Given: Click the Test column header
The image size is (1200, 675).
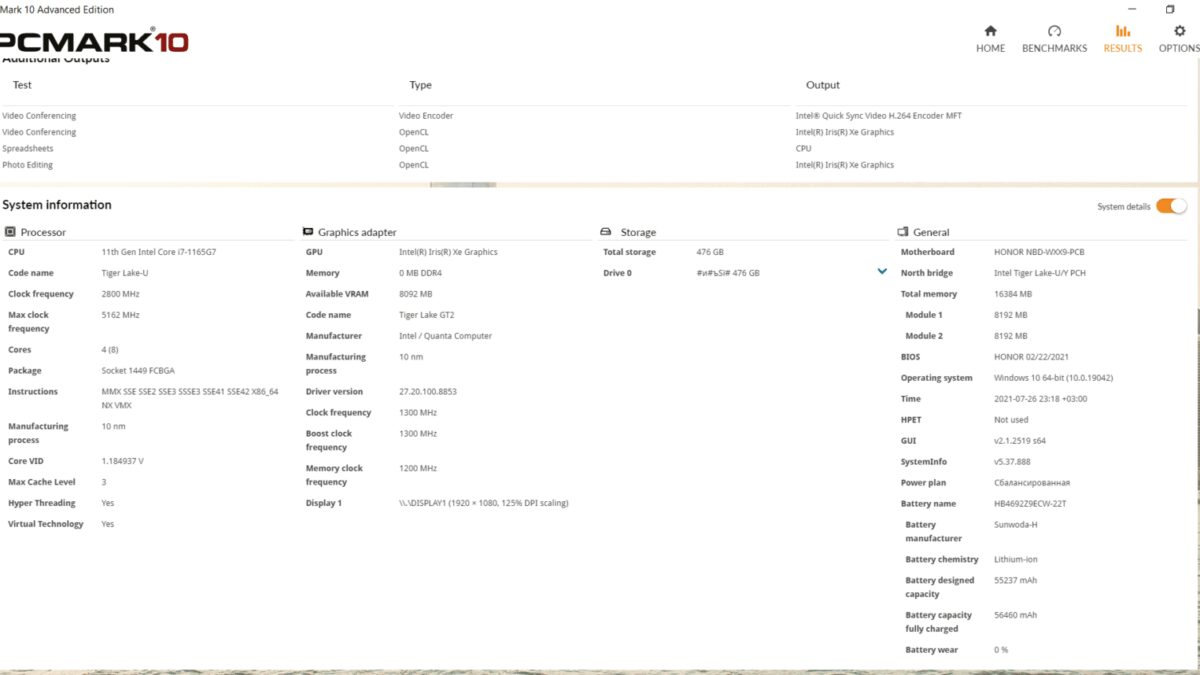Looking at the screenshot, I should pyautogui.click(x=22, y=85).
